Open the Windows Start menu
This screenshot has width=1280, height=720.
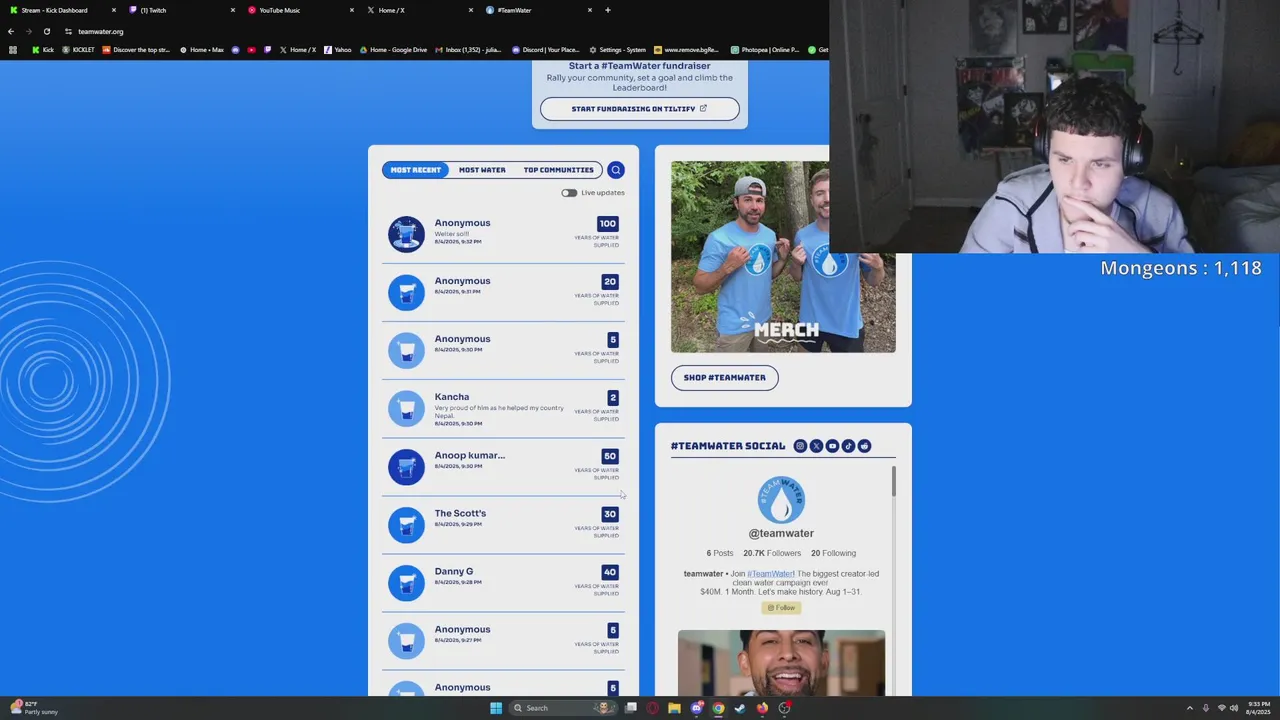pos(495,708)
